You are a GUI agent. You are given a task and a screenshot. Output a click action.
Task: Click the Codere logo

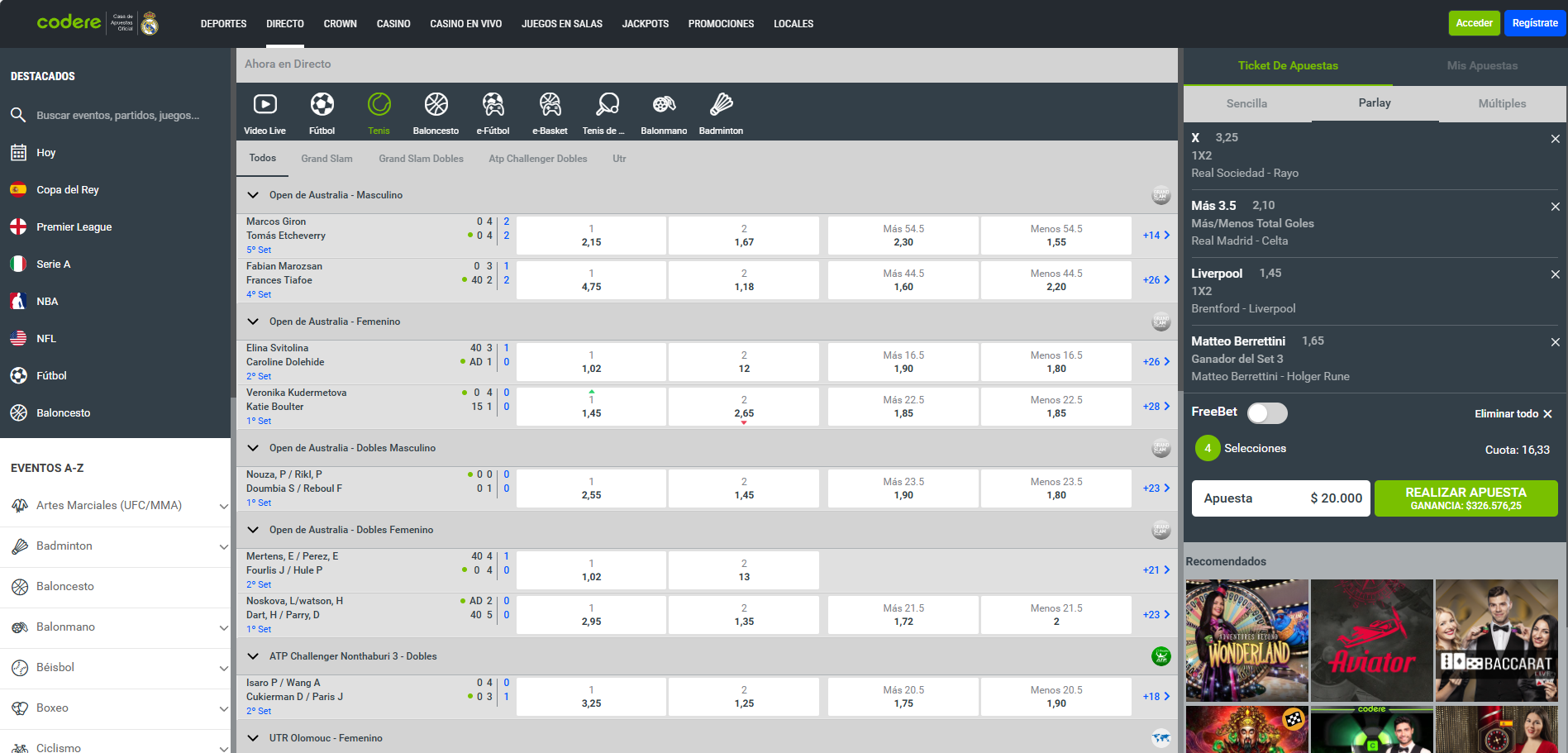click(69, 22)
